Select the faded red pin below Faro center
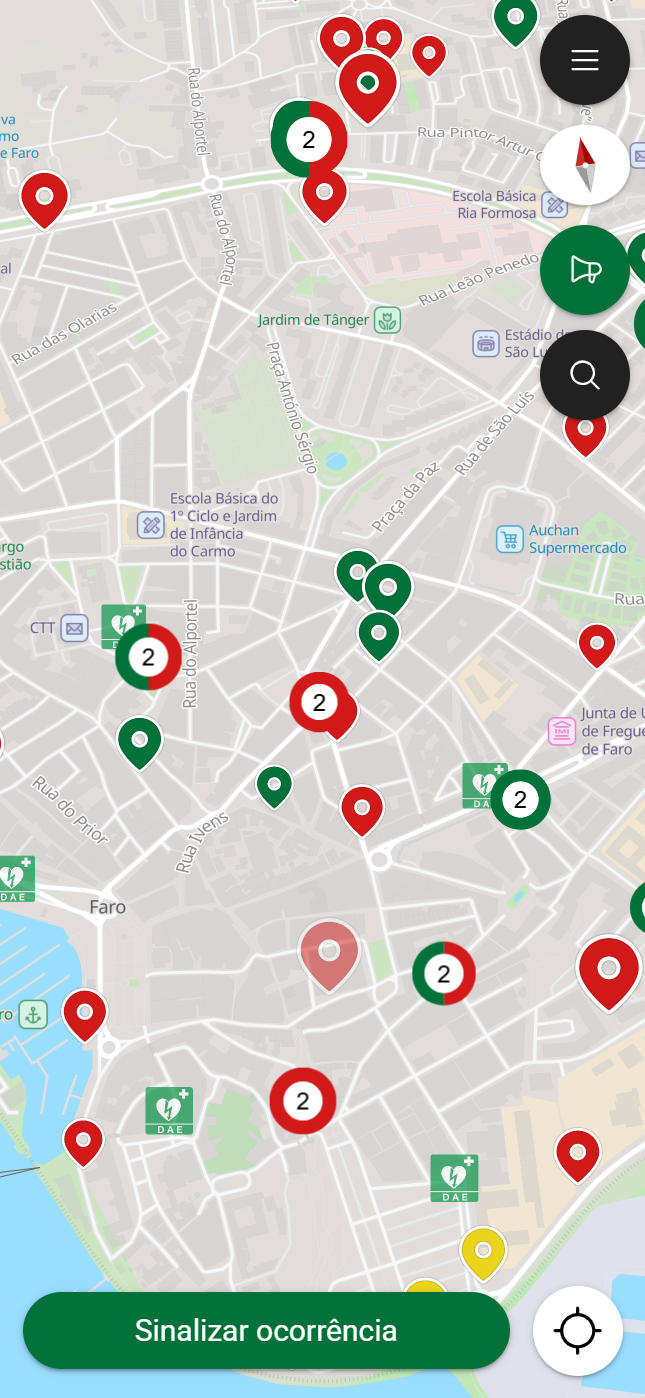Viewport: 645px width, 1398px height. click(329, 953)
